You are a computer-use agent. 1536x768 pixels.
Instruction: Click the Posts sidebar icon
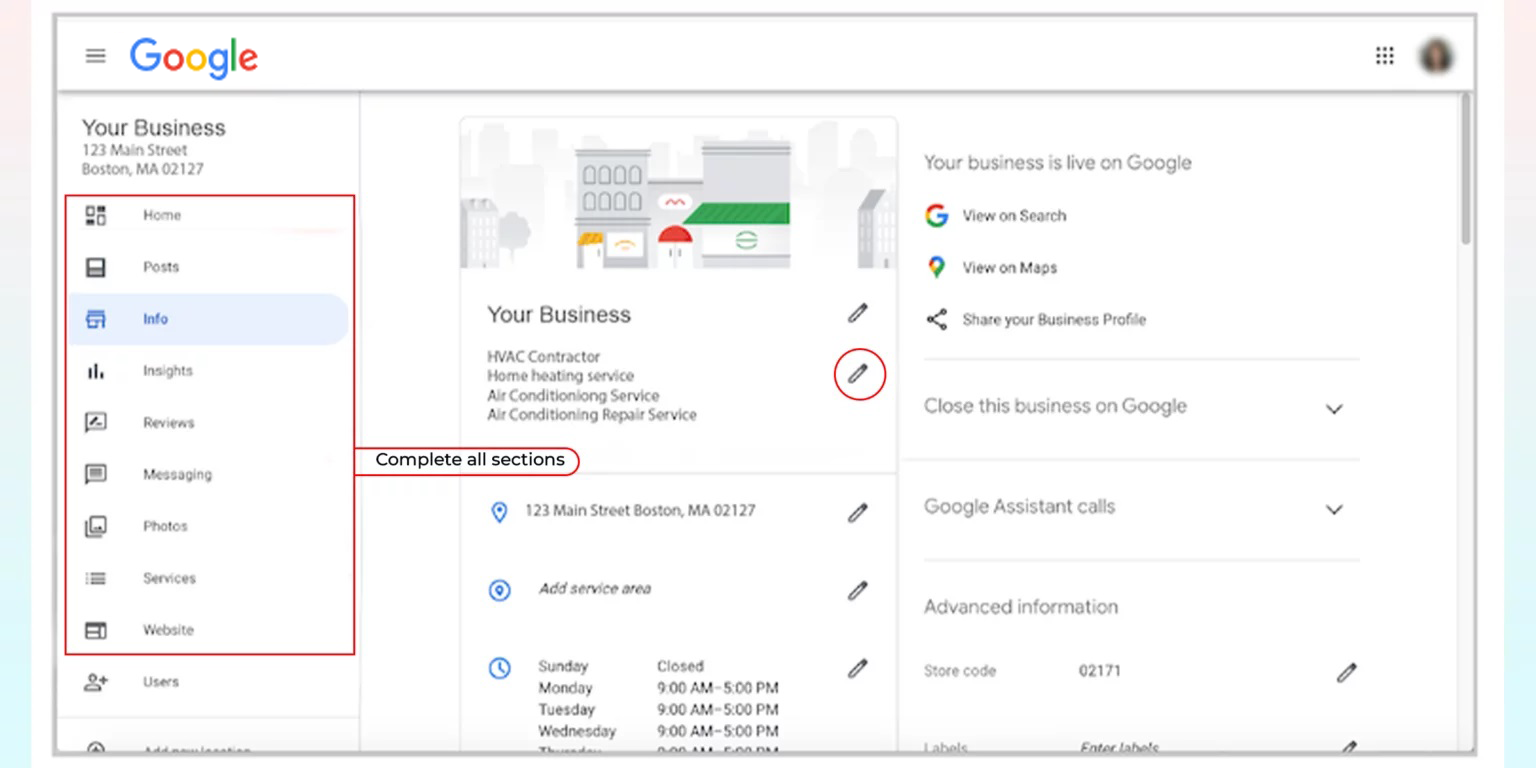point(95,267)
